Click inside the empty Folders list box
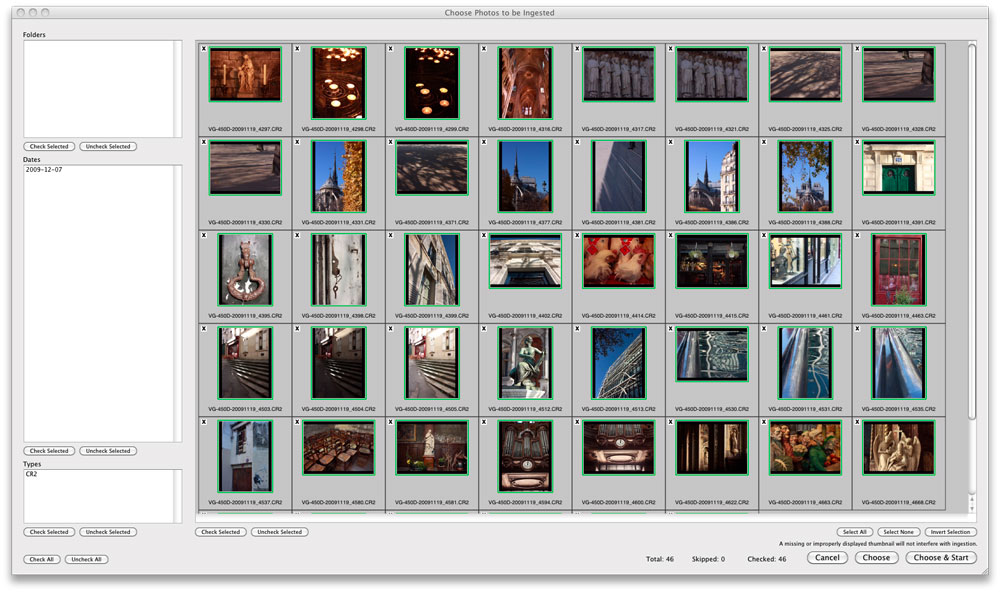Viewport: 1000px width, 592px height. coord(98,89)
